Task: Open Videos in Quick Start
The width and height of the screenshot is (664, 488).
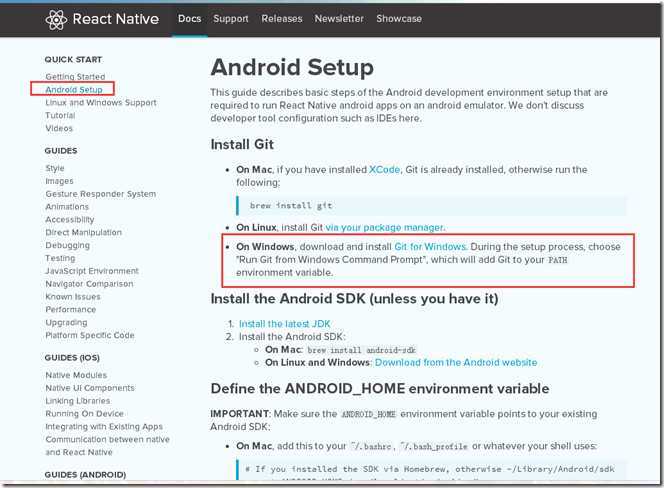Action: tap(59, 128)
